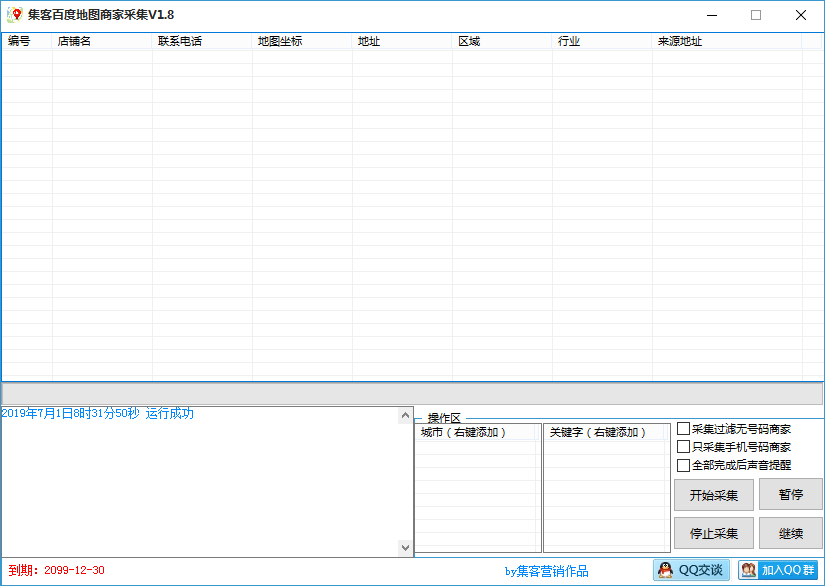This screenshot has height=586, width=825.
Task: Select the 地图坐标 column header
Action: tap(302, 41)
